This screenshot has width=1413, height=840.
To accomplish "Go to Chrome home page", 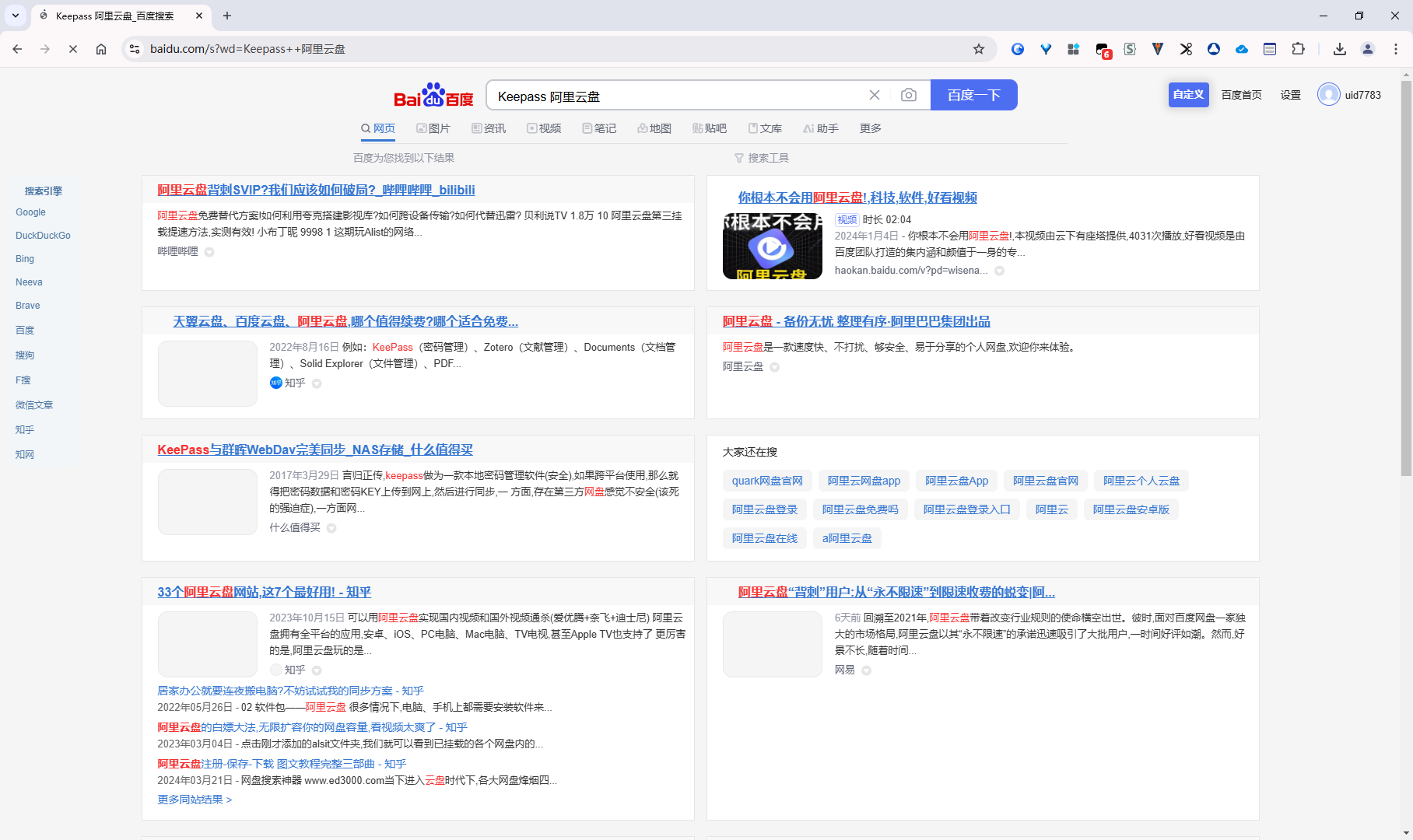I will [101, 49].
